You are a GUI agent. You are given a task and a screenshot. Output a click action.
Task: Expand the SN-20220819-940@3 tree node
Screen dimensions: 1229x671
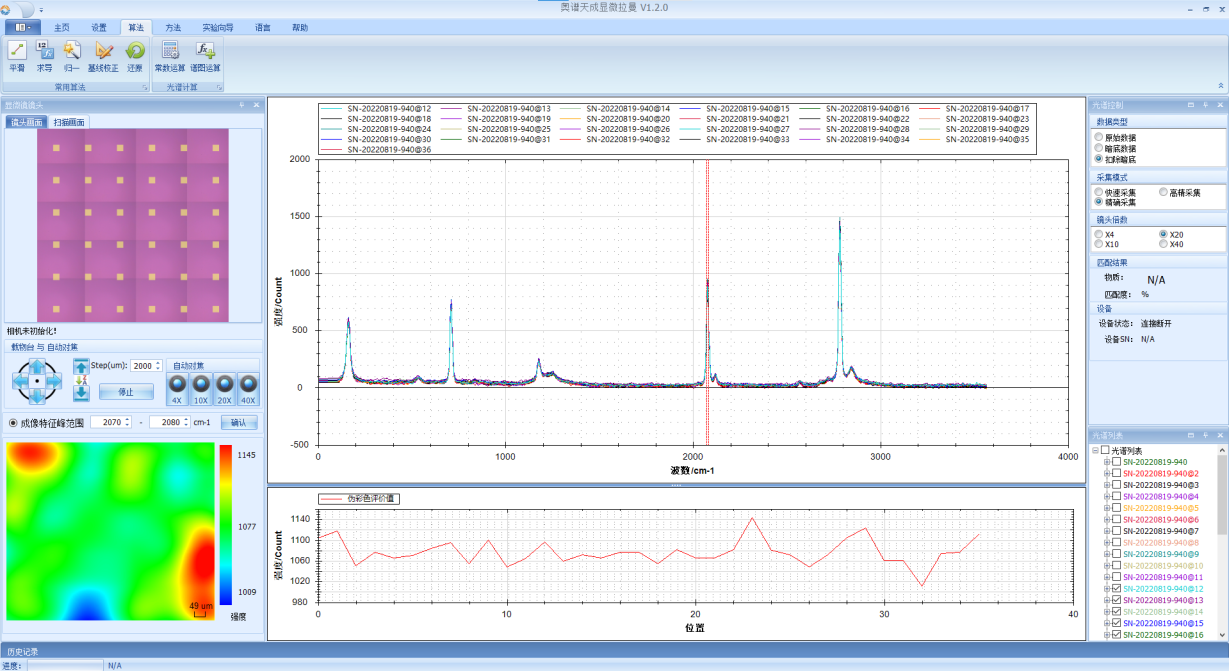tap(1107, 485)
